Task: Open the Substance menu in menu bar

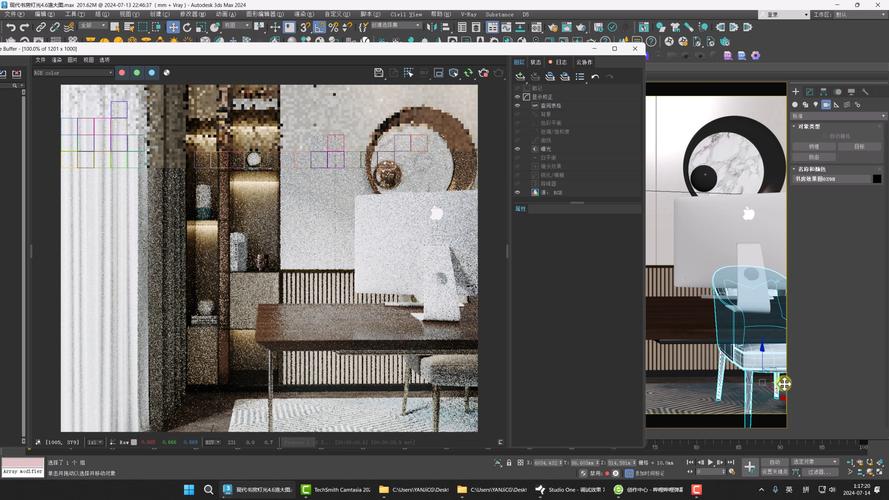Action: pyautogui.click(x=499, y=14)
